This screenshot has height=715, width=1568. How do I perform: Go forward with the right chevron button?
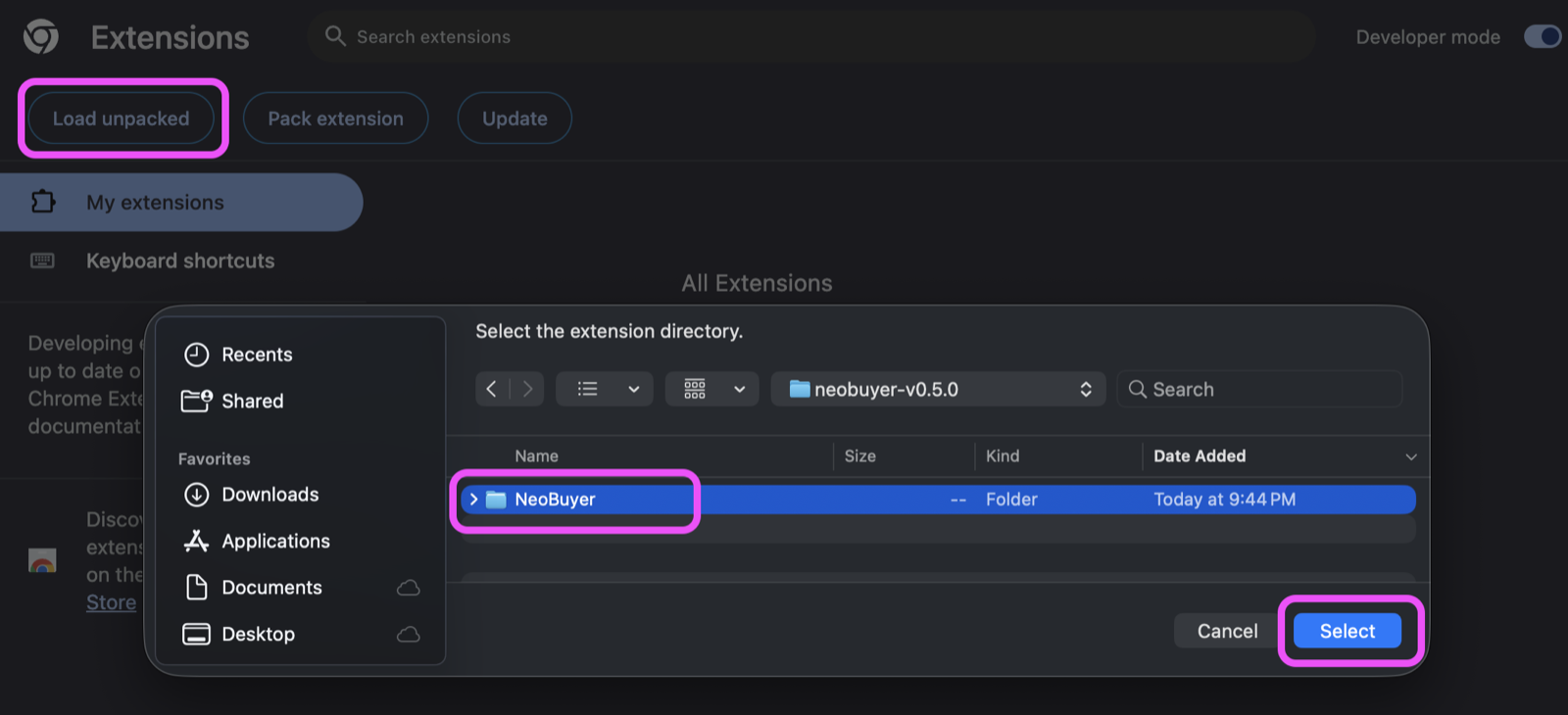pos(527,389)
